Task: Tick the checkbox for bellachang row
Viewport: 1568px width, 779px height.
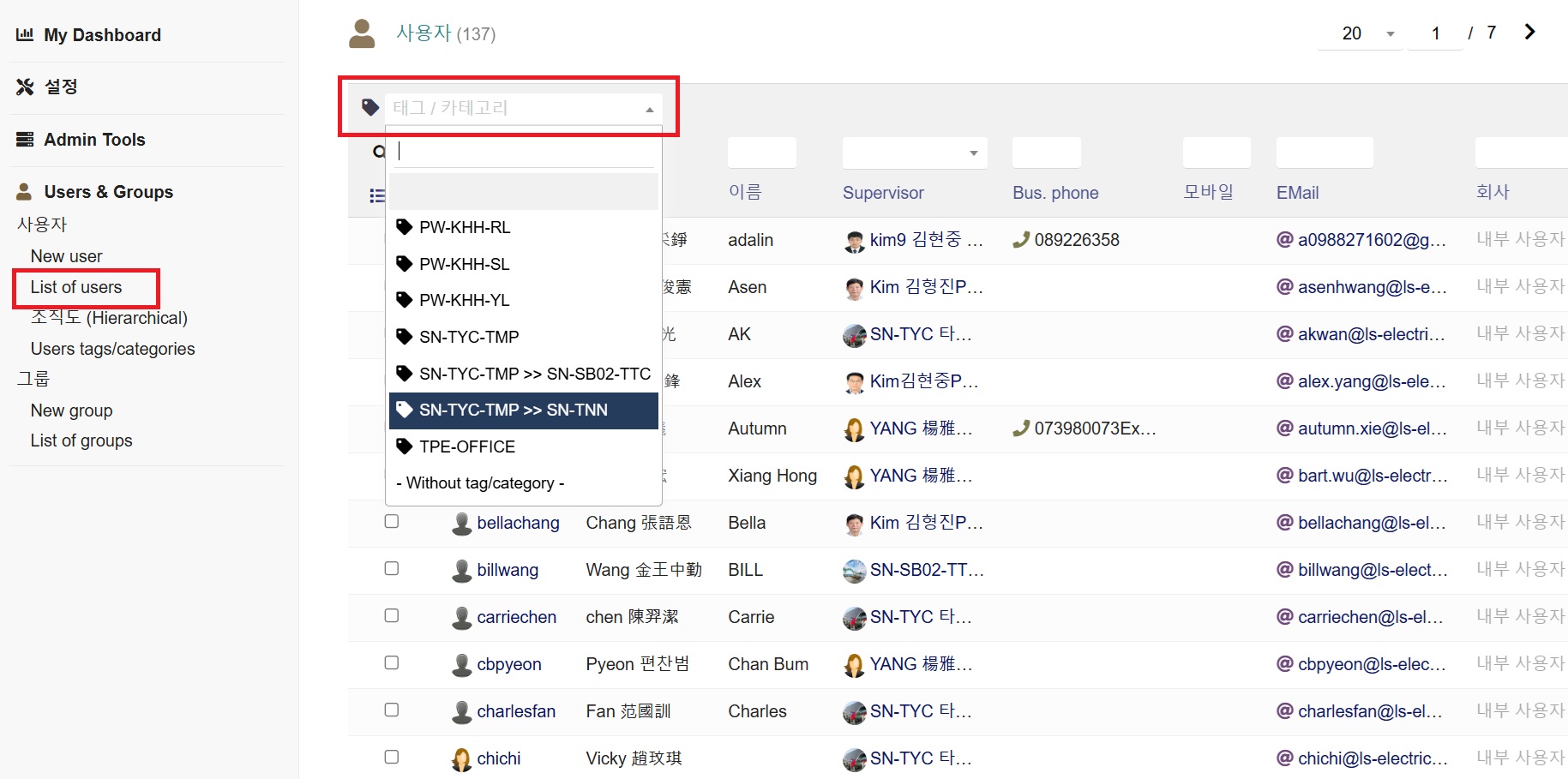Action: click(x=392, y=522)
